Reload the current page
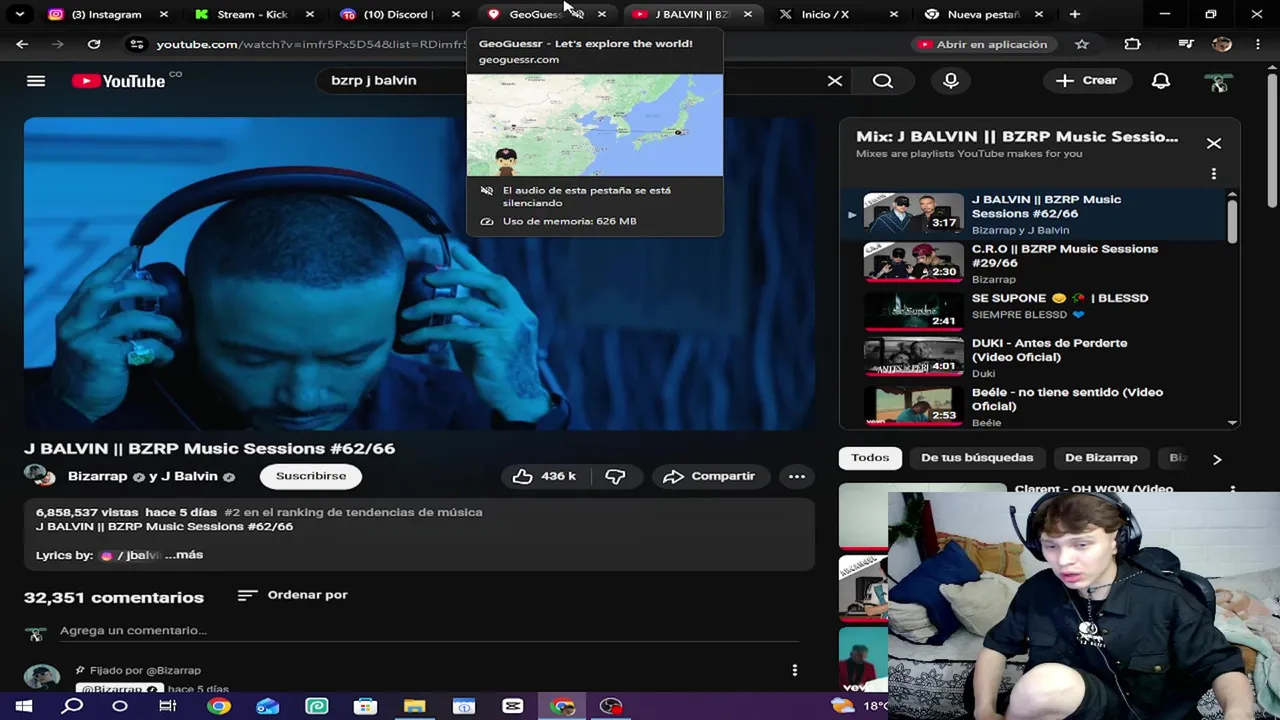 pyautogui.click(x=94, y=44)
